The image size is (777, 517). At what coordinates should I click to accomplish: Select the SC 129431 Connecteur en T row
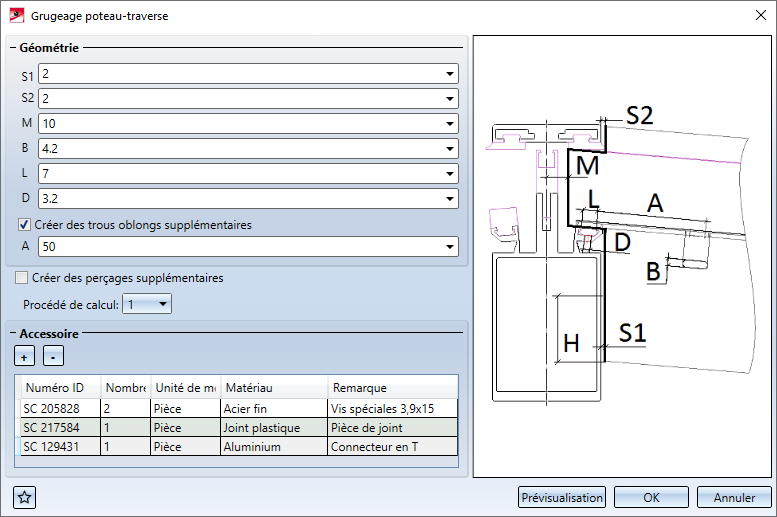click(59, 446)
